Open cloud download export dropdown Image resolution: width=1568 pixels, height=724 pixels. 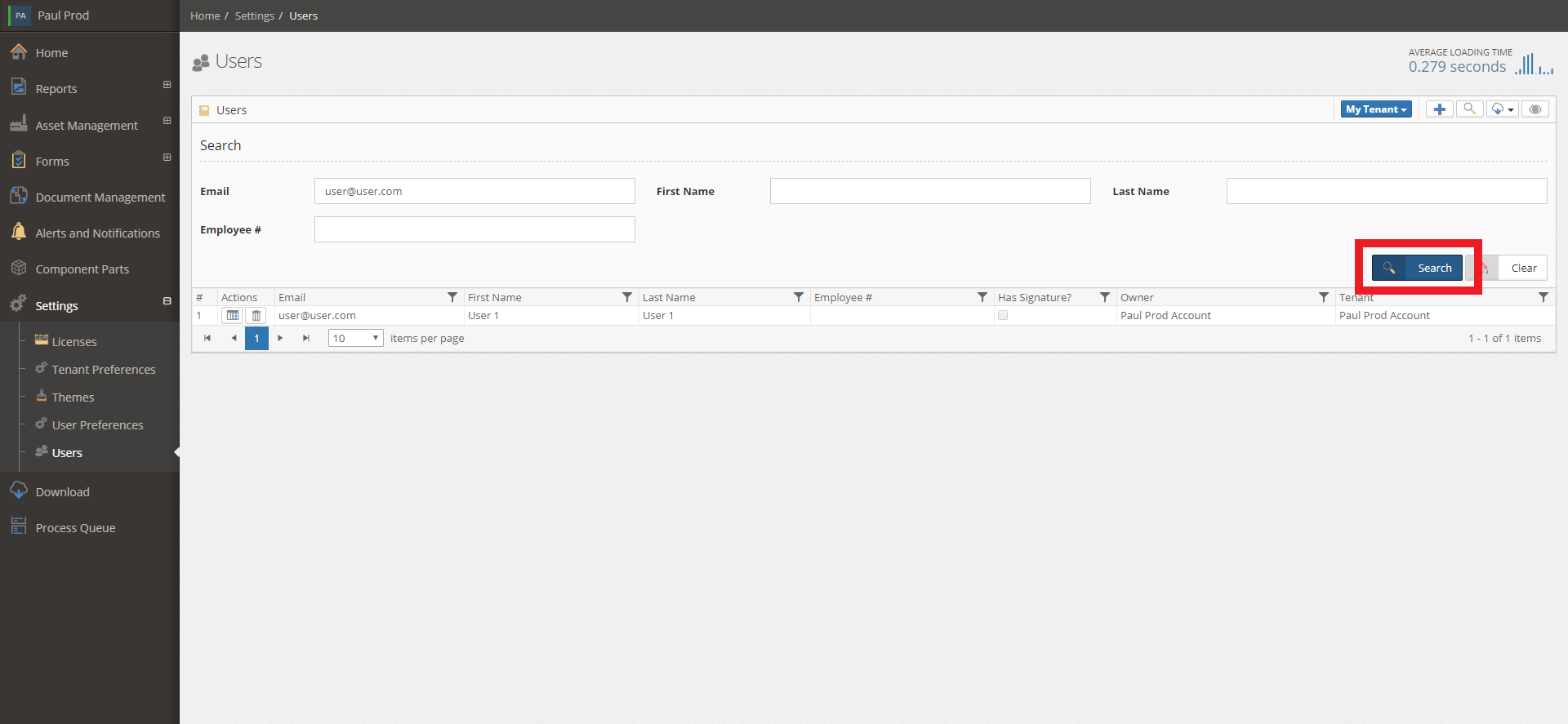point(1503,109)
